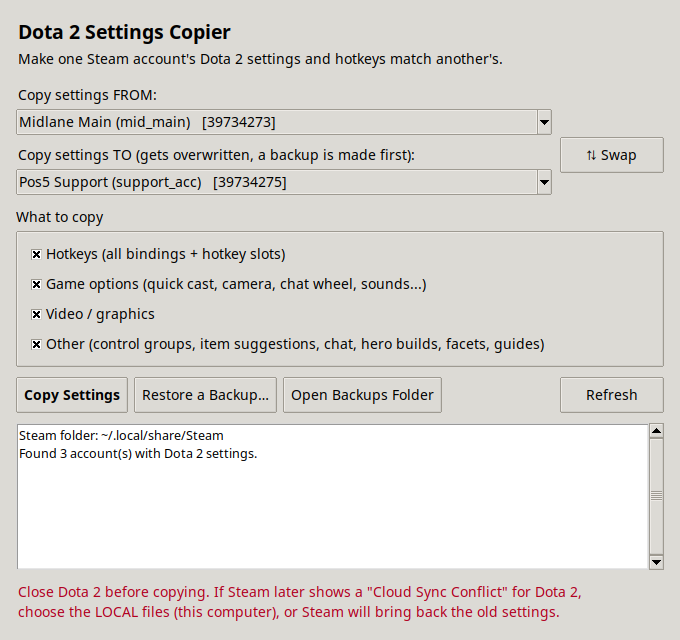Click the 'Dota 2 Settings Copier' heading
The image size is (680, 640).
[124, 33]
